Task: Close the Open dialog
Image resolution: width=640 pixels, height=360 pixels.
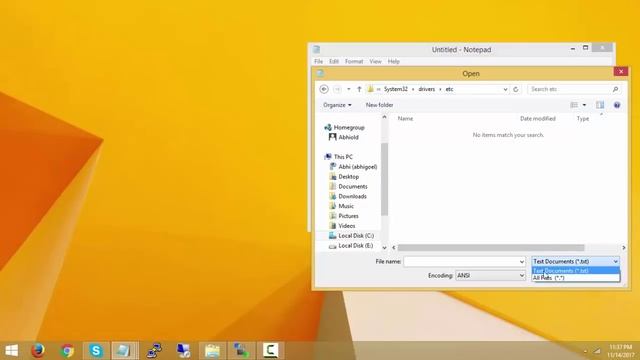Action: [621, 71]
